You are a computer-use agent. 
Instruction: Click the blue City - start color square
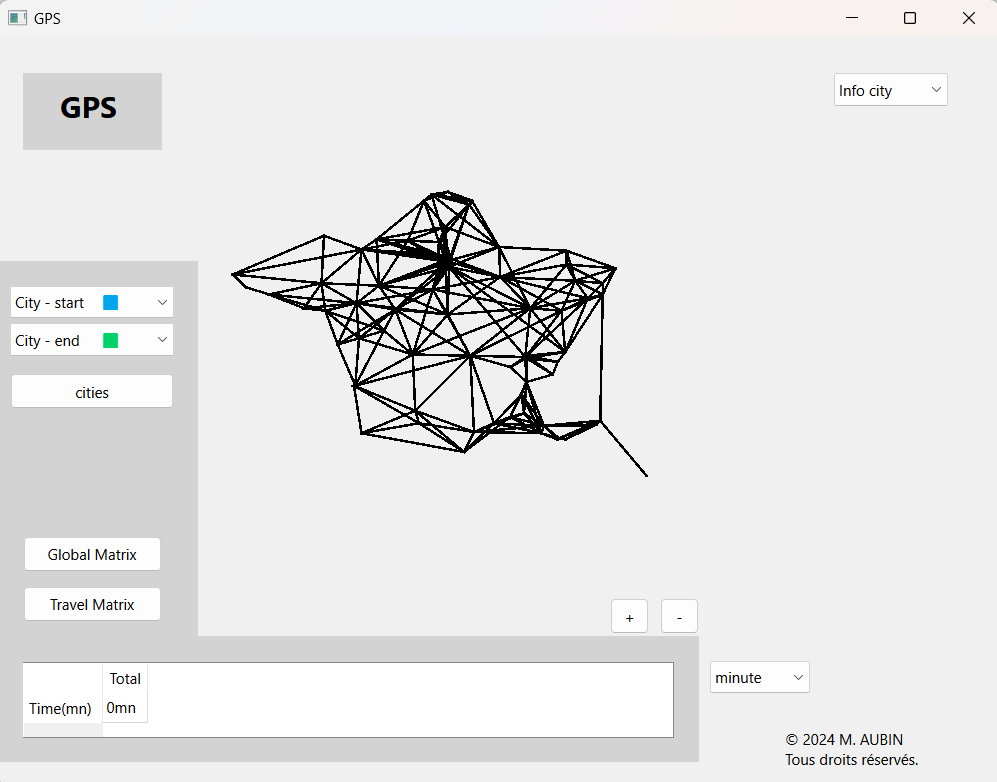(111, 303)
